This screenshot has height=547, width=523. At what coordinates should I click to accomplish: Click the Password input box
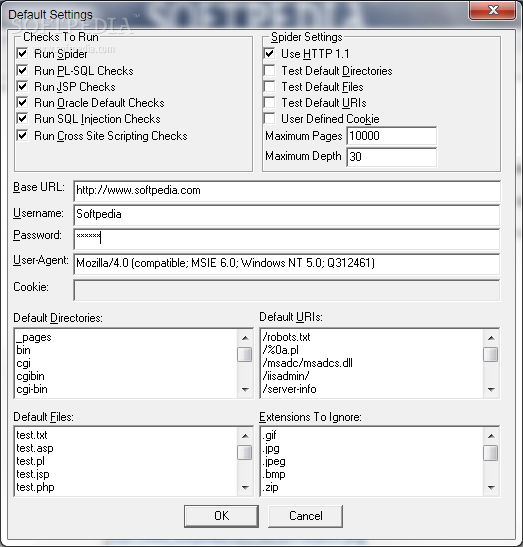[x=287, y=239]
